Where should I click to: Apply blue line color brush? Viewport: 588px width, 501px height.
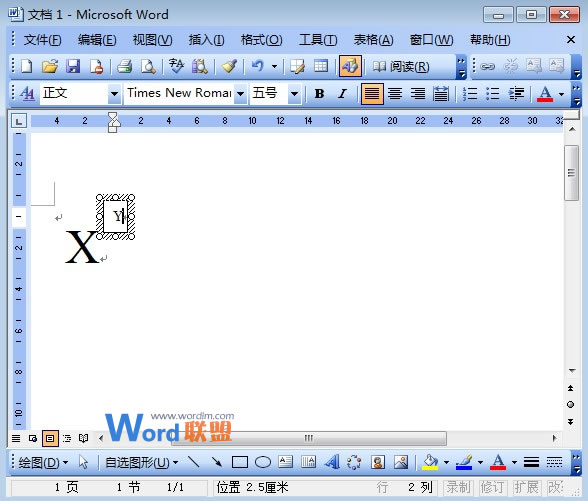click(x=464, y=462)
